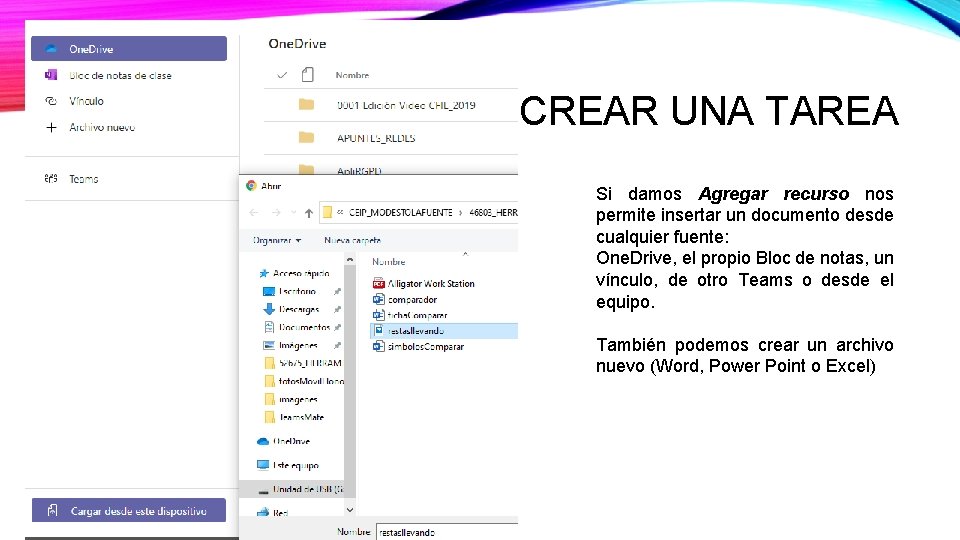The width and height of the screenshot is (960, 540).
Task: Click the OneDrive cloud icon in sidebar
Action: (51, 49)
